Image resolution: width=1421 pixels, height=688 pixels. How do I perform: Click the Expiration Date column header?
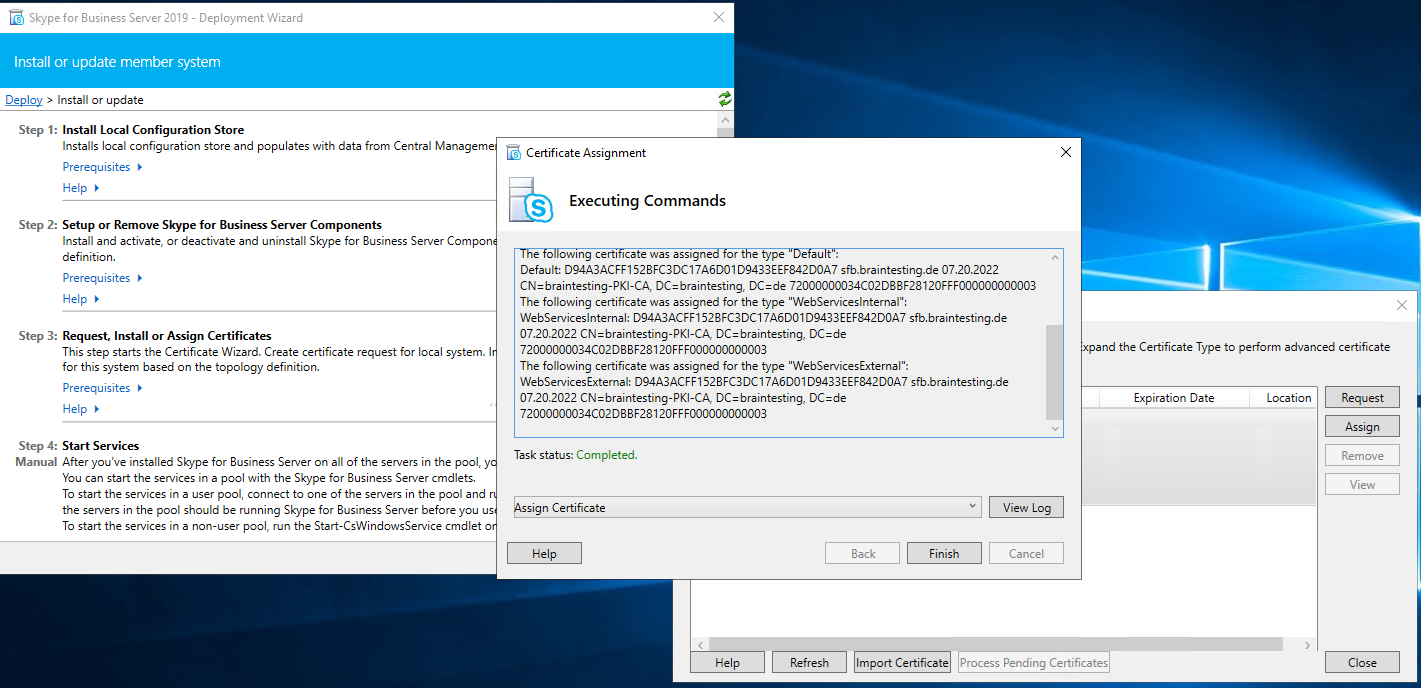1173,398
